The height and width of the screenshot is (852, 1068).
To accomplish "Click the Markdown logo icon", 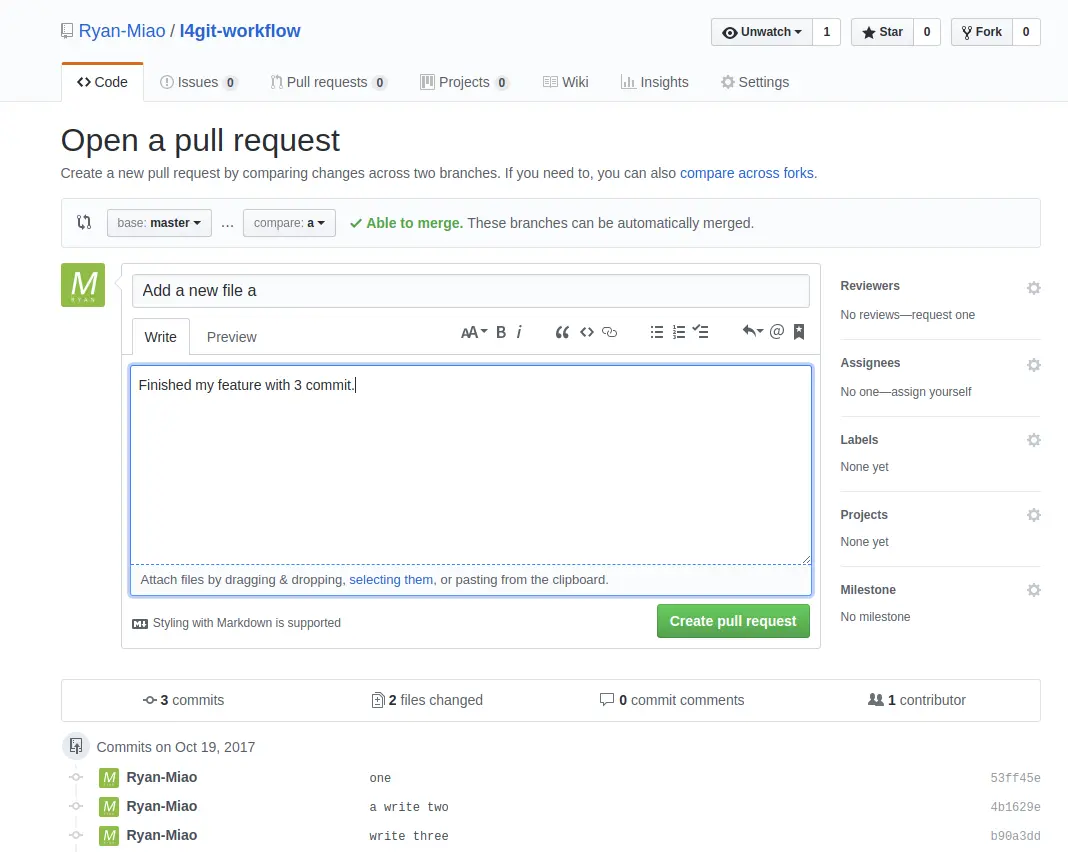I will tap(140, 624).
